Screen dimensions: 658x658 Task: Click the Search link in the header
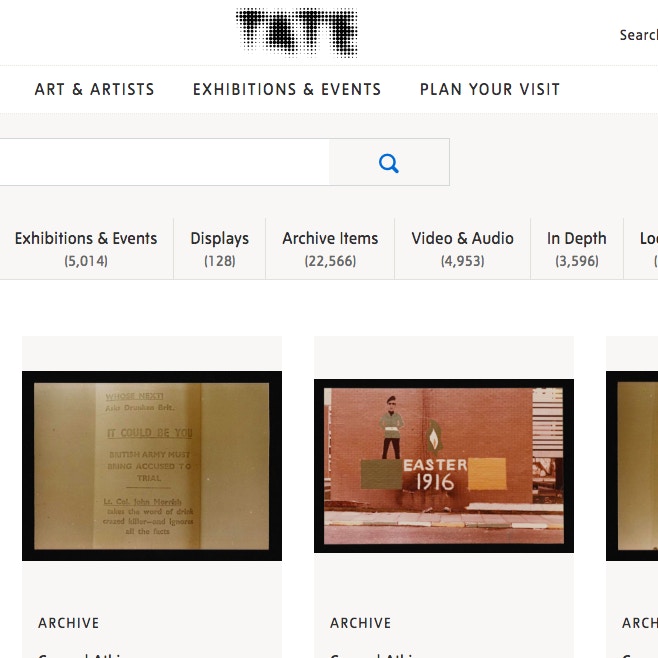tap(638, 35)
